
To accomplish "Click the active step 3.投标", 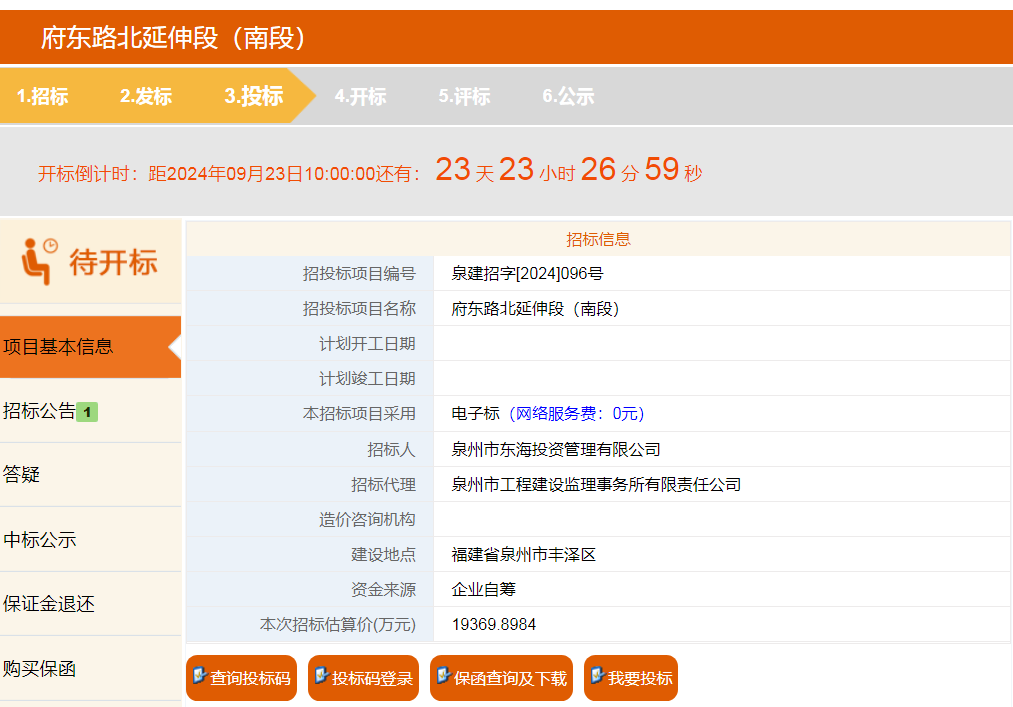I will [253, 96].
